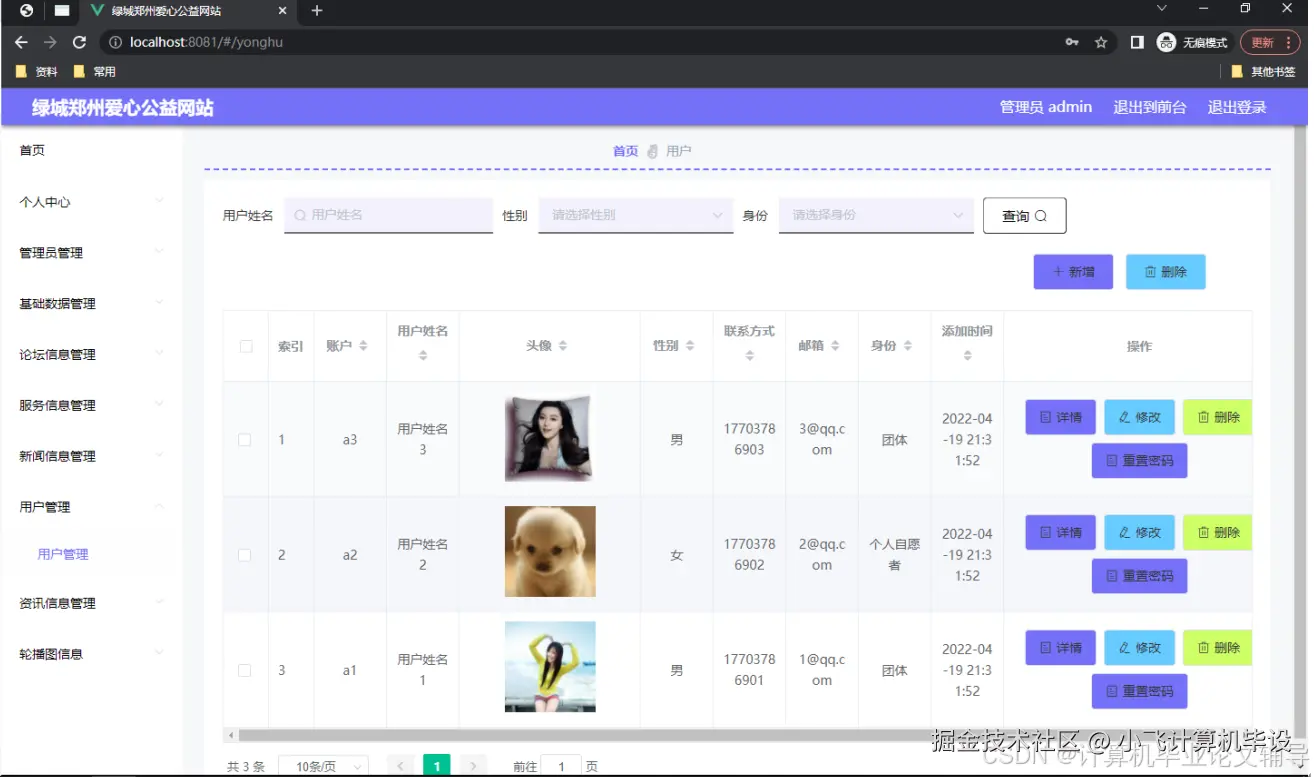Expand 基础数据管理 sidebar menu

coord(91,304)
